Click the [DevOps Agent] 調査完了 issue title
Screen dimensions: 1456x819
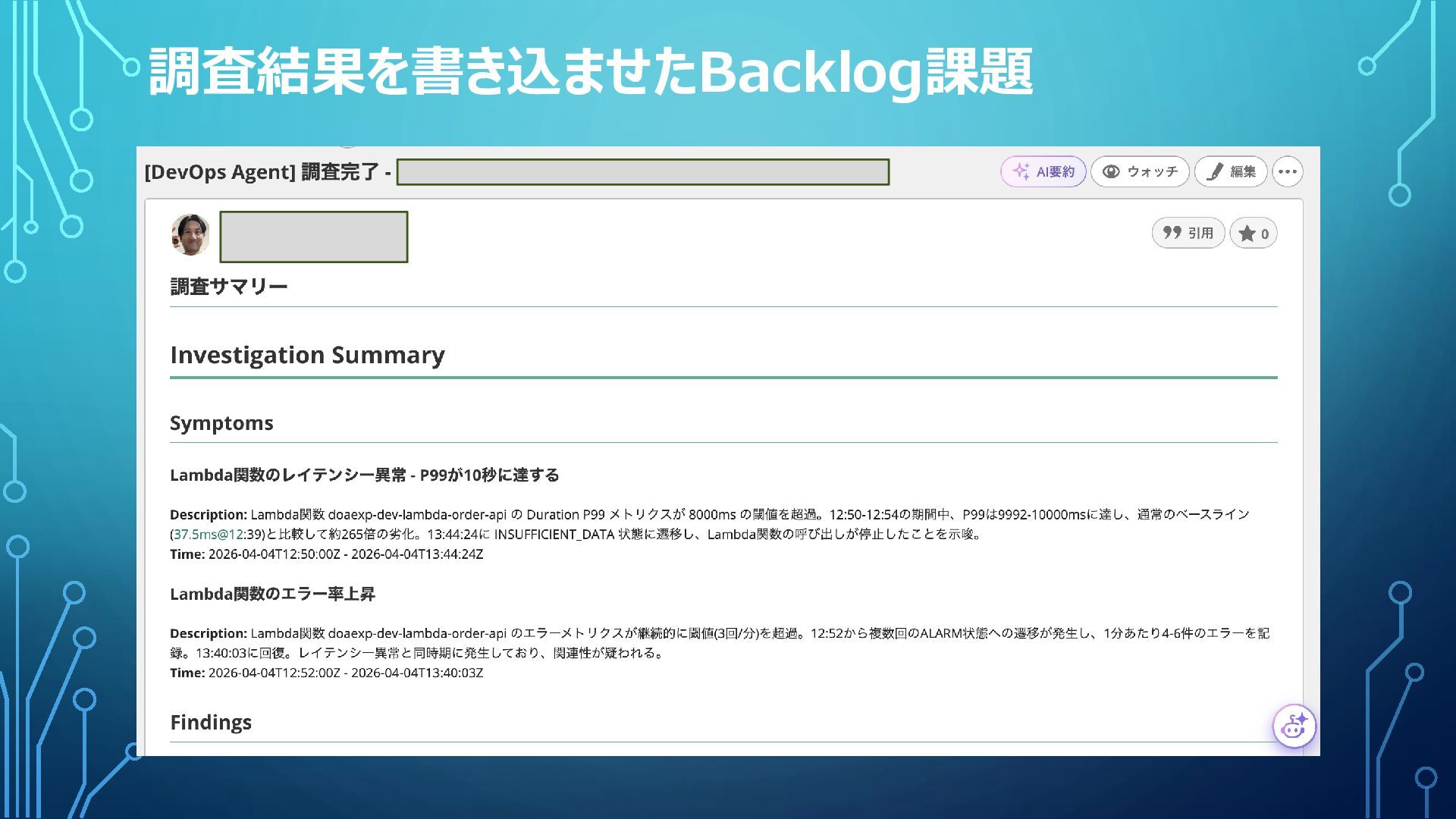point(267,172)
